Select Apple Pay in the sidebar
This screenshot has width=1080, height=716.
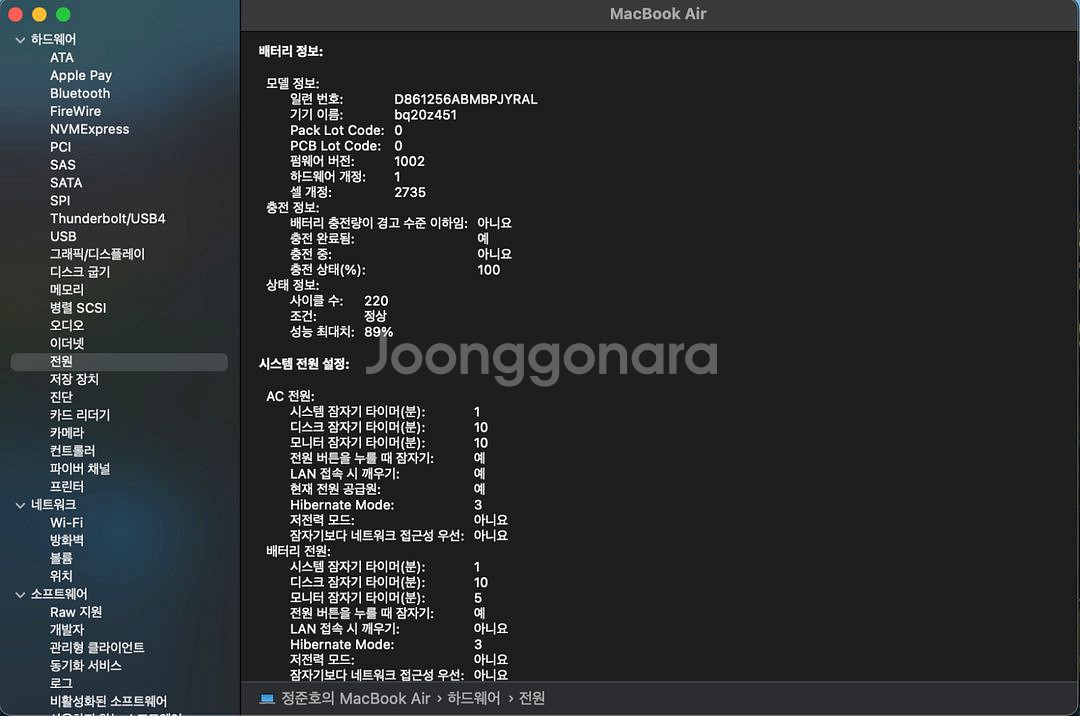[x=81, y=76]
